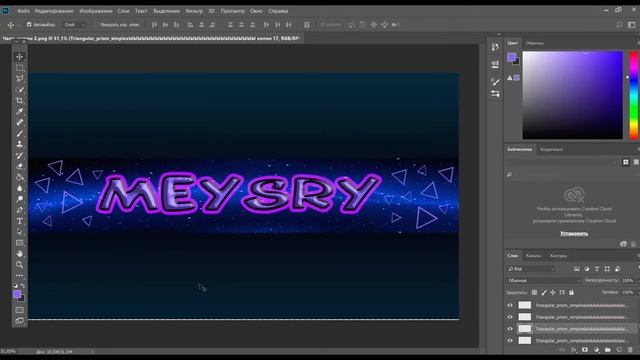This screenshot has width=640, height=360.
Task: Filter layers by adjustment icon
Action: tap(587, 269)
